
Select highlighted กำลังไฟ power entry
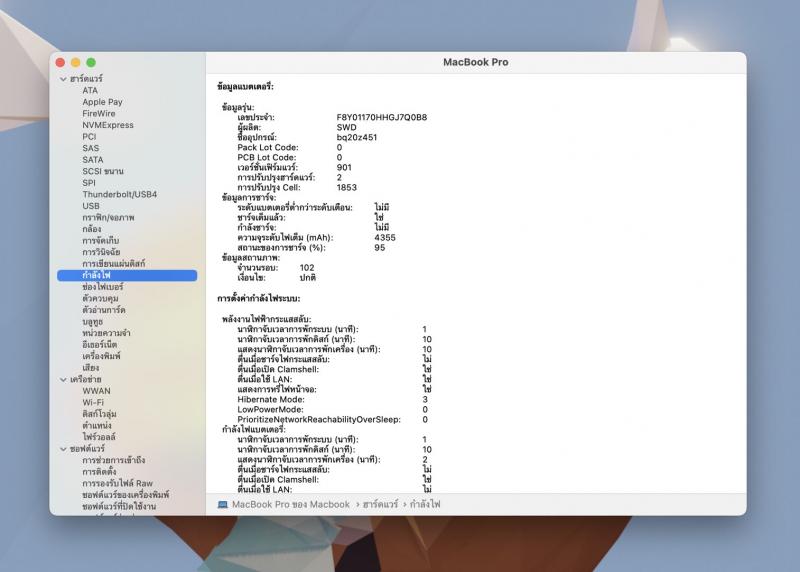pos(127,276)
